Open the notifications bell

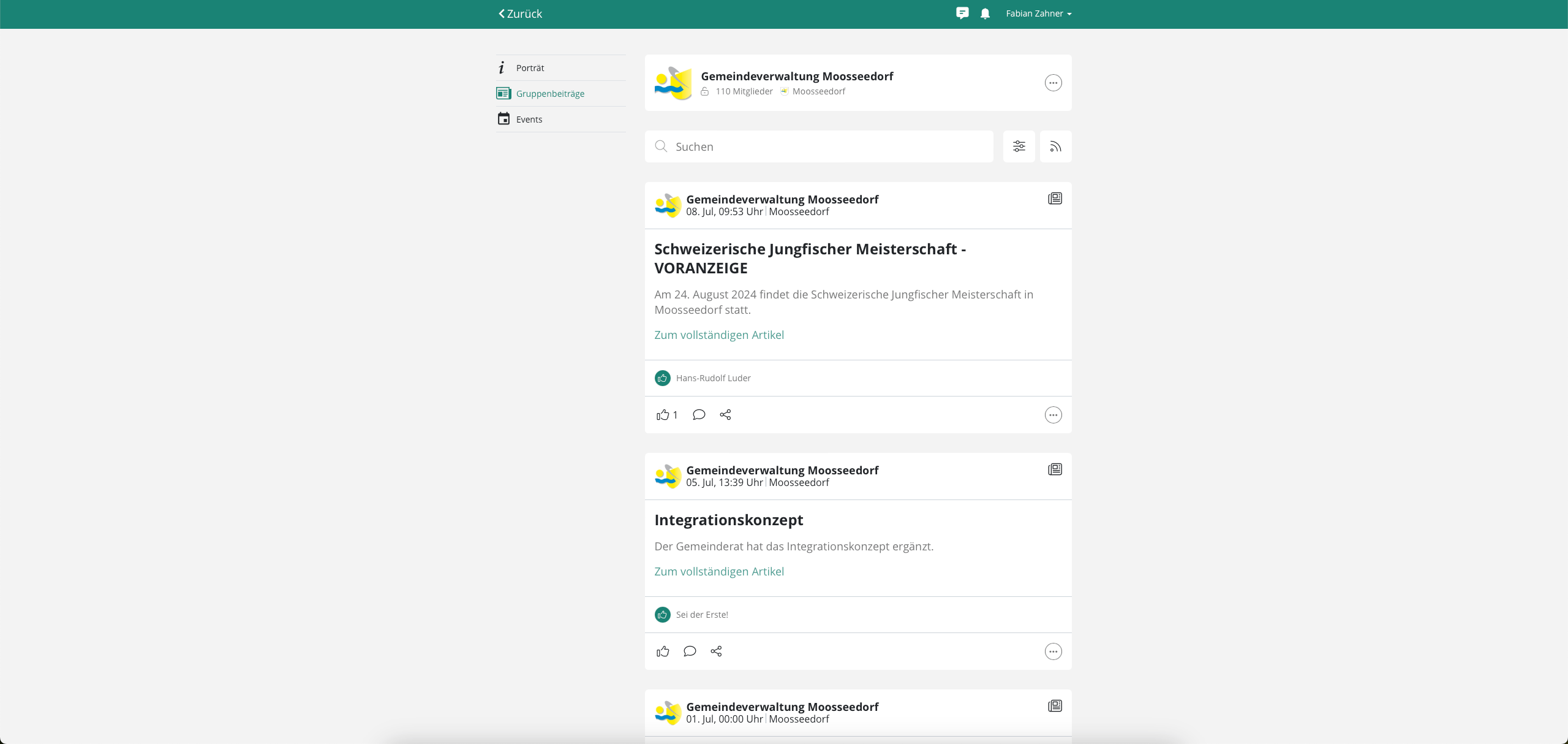985,13
